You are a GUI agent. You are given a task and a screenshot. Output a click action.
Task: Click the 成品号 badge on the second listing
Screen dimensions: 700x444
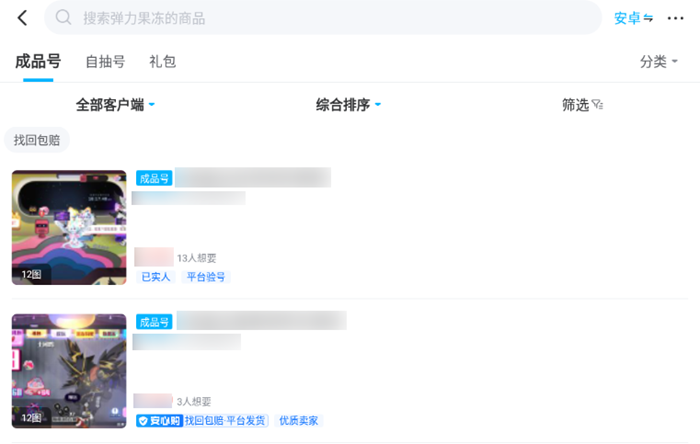pos(155,322)
